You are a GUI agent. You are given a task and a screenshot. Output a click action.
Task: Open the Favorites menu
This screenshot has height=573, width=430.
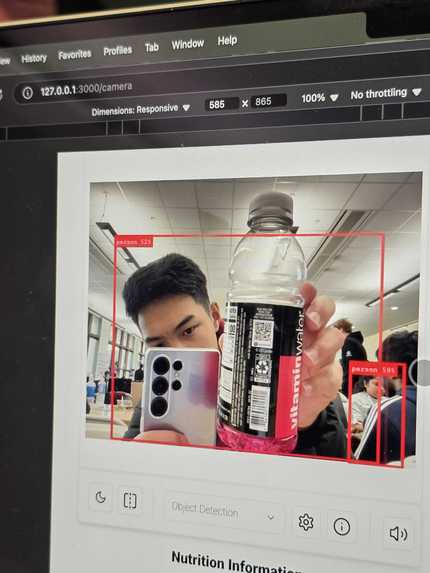75,54
